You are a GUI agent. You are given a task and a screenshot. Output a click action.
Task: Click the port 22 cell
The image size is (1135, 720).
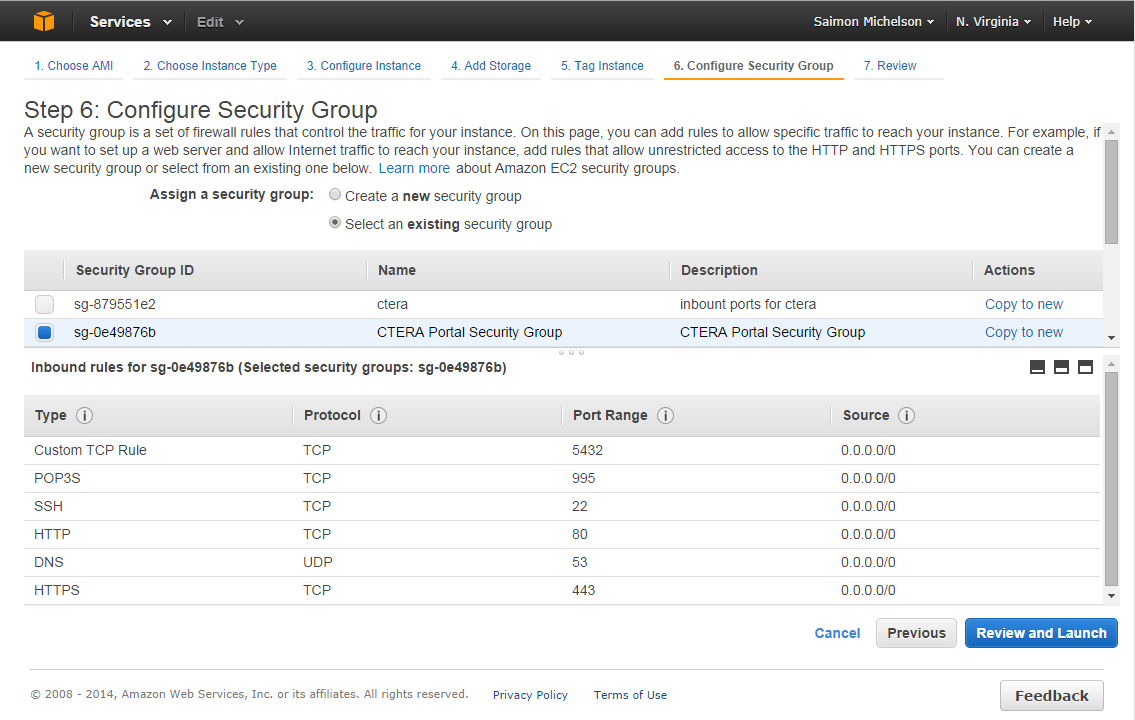coord(580,507)
